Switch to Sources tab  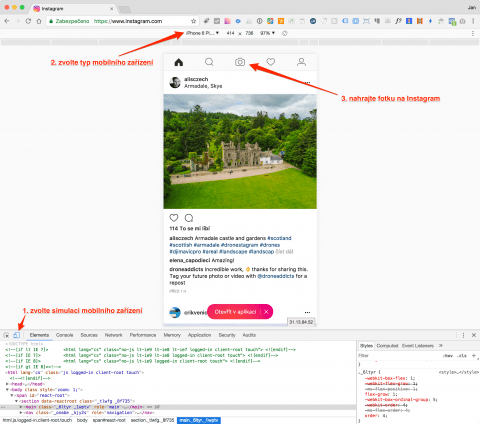coord(89,335)
